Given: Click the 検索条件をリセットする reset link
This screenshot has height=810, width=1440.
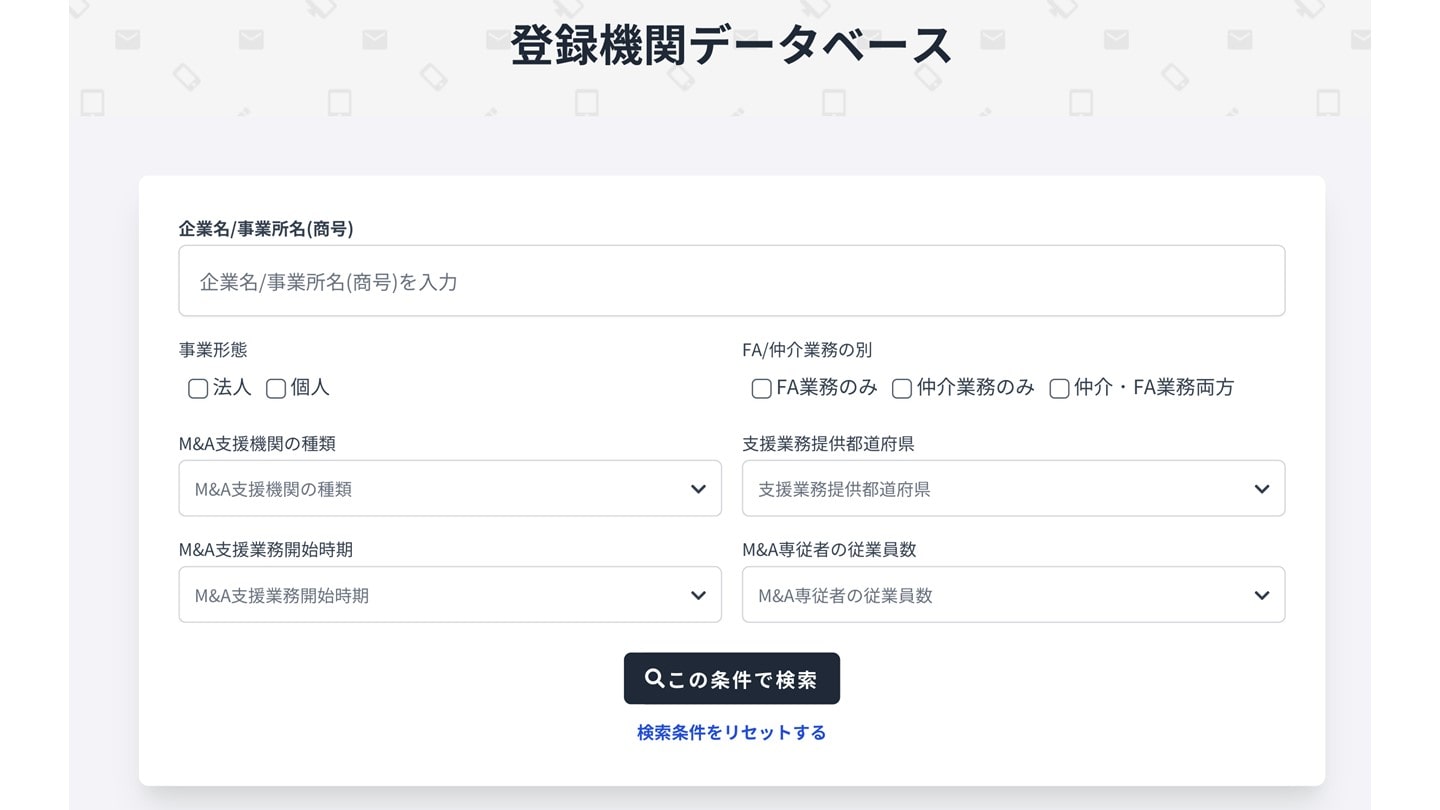Looking at the screenshot, I should pos(731,732).
